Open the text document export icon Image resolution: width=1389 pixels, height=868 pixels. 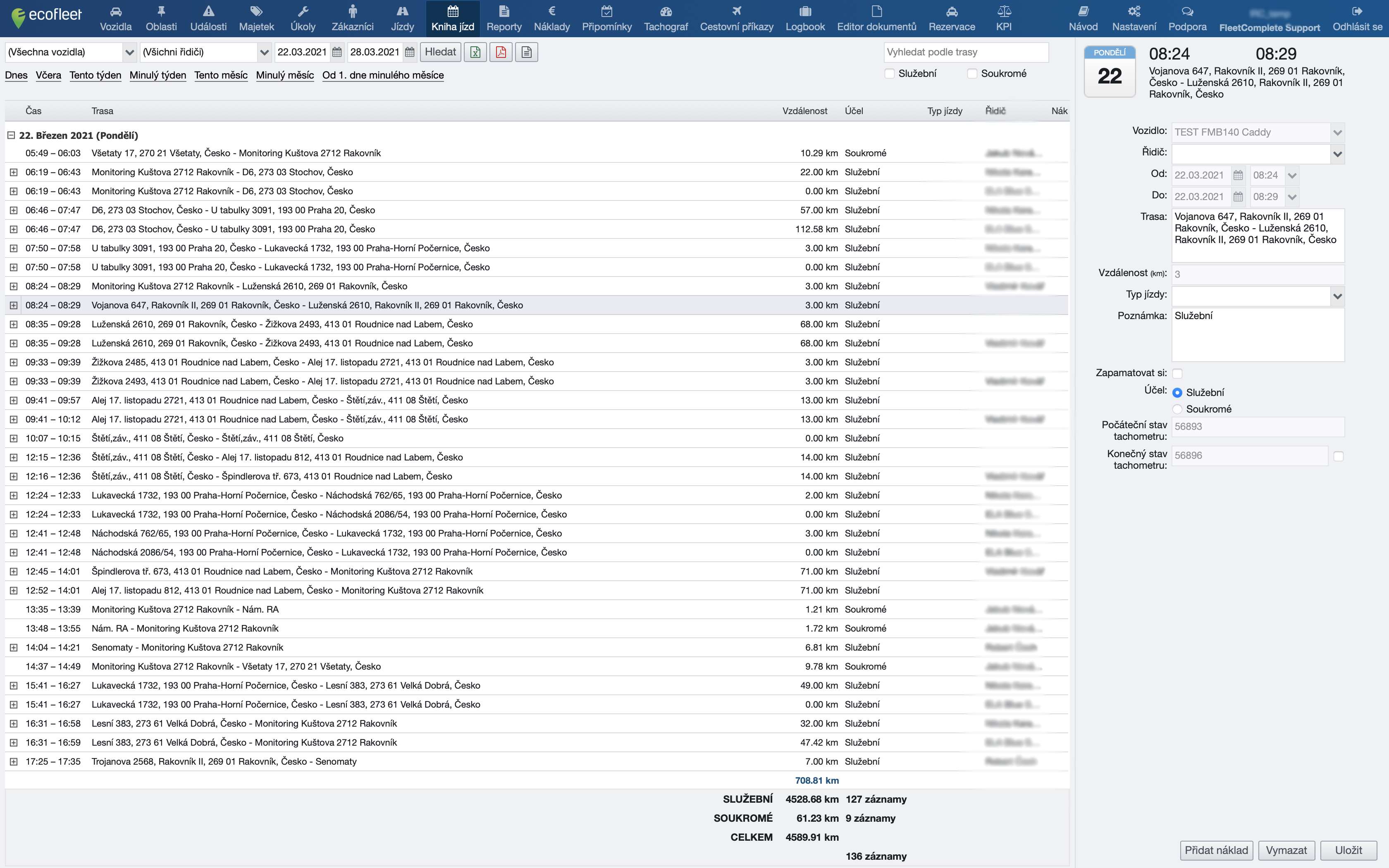point(526,52)
